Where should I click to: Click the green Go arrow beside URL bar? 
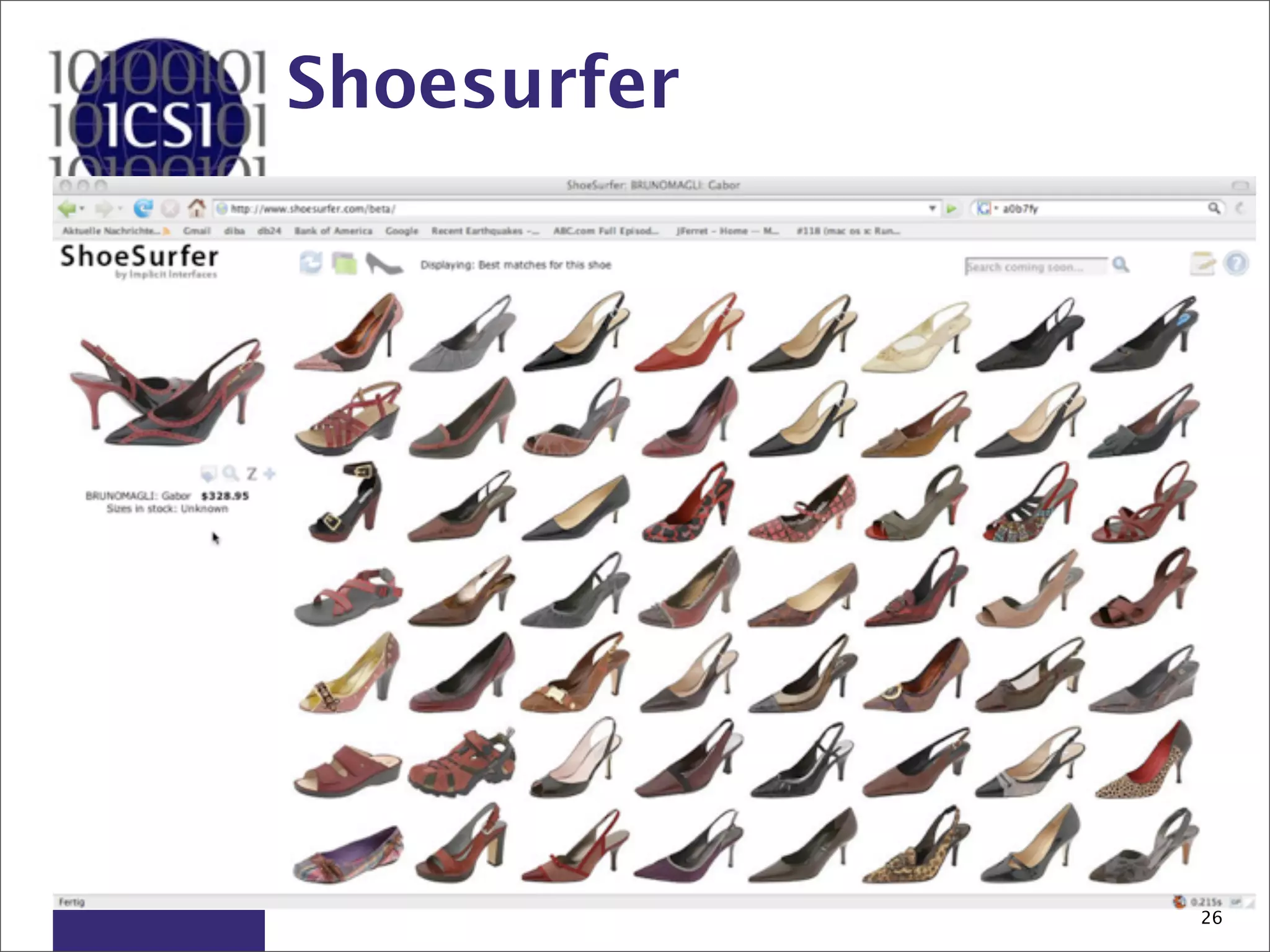pyautogui.click(x=951, y=209)
